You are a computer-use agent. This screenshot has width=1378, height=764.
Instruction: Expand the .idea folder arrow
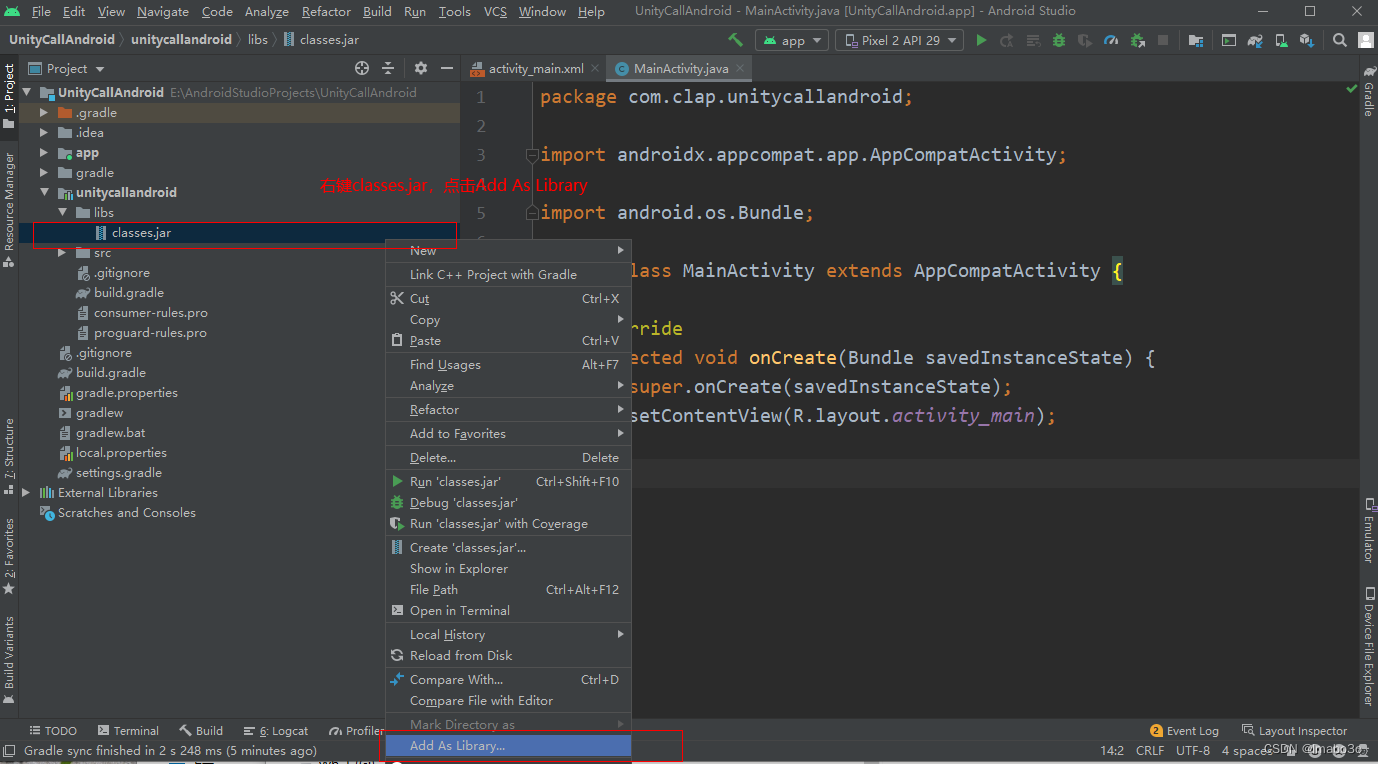click(44, 132)
